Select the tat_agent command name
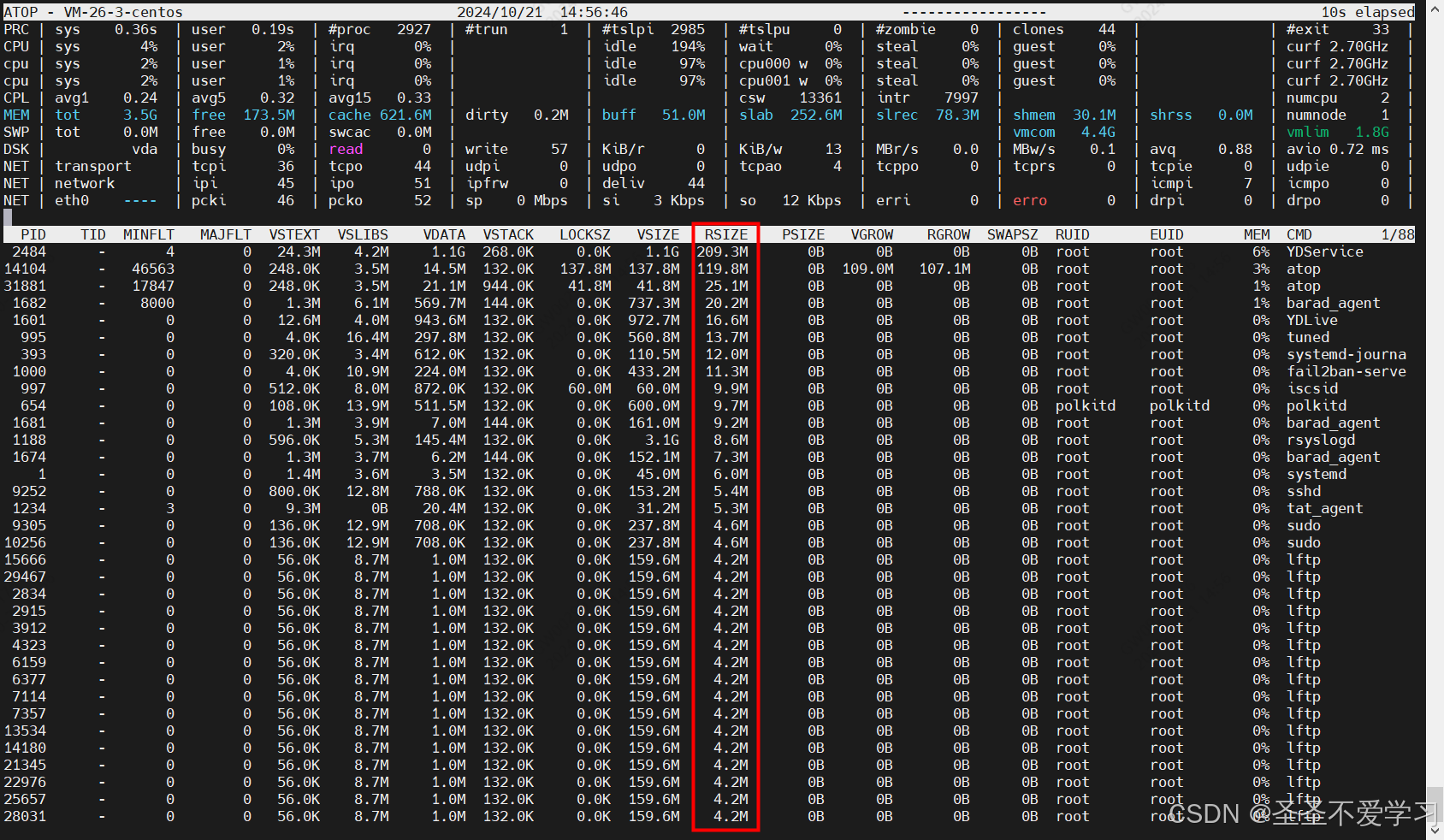 pyautogui.click(x=1325, y=508)
